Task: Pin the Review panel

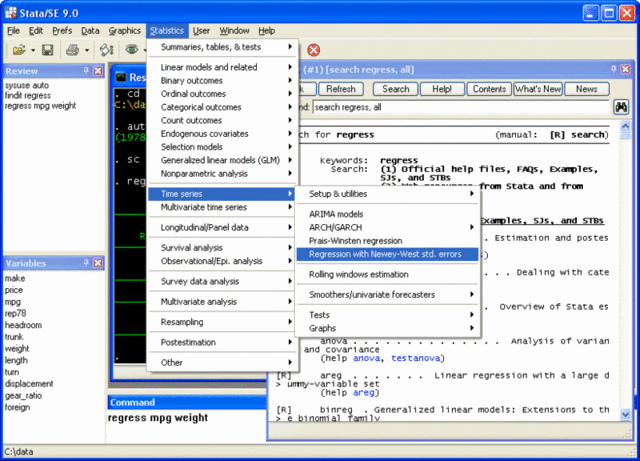Action: click(x=86, y=70)
